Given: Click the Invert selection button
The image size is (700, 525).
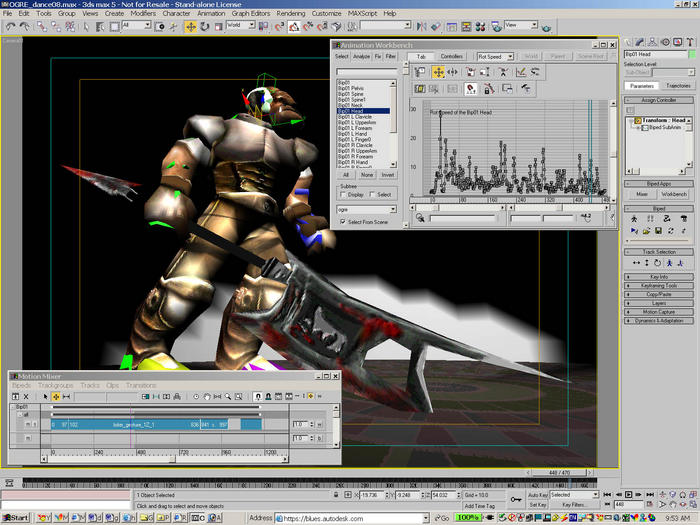Looking at the screenshot, I should tap(388, 174).
